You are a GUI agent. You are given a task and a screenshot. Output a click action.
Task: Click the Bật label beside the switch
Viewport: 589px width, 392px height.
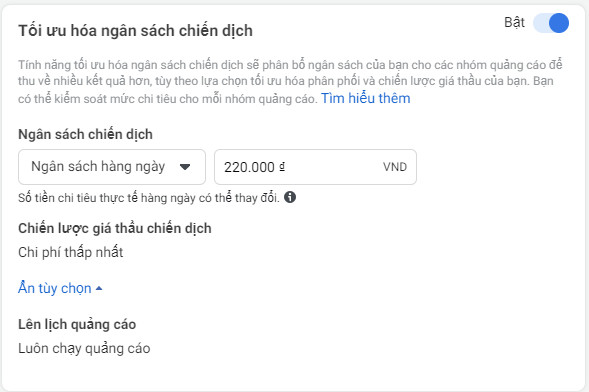click(x=514, y=23)
